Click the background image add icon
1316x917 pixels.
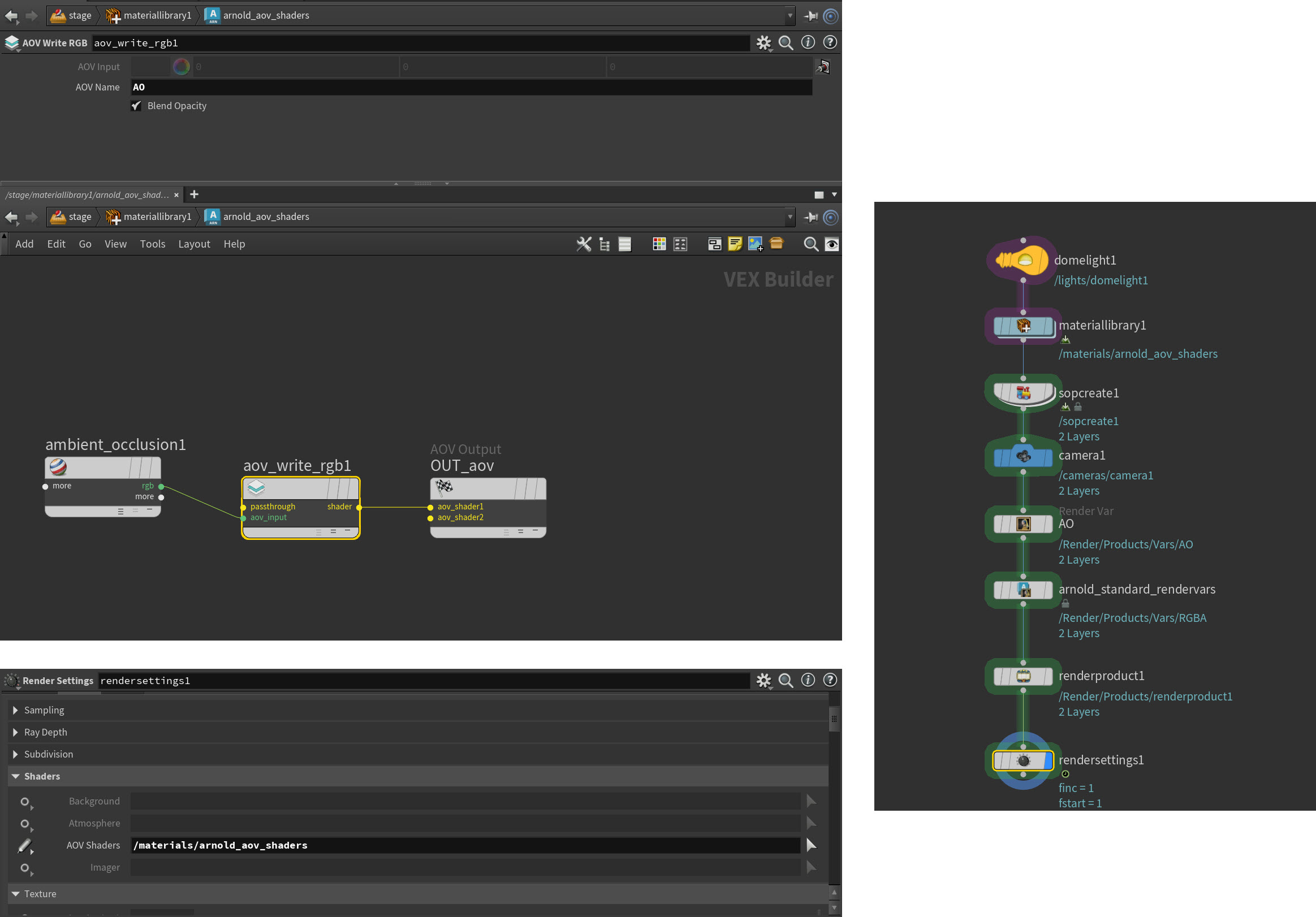click(x=757, y=244)
